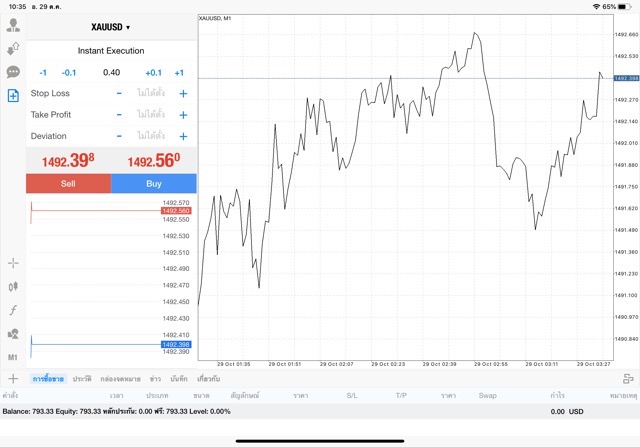The width and height of the screenshot is (640, 447).
Task: Open the indicators function icon
Action: (x=13, y=310)
